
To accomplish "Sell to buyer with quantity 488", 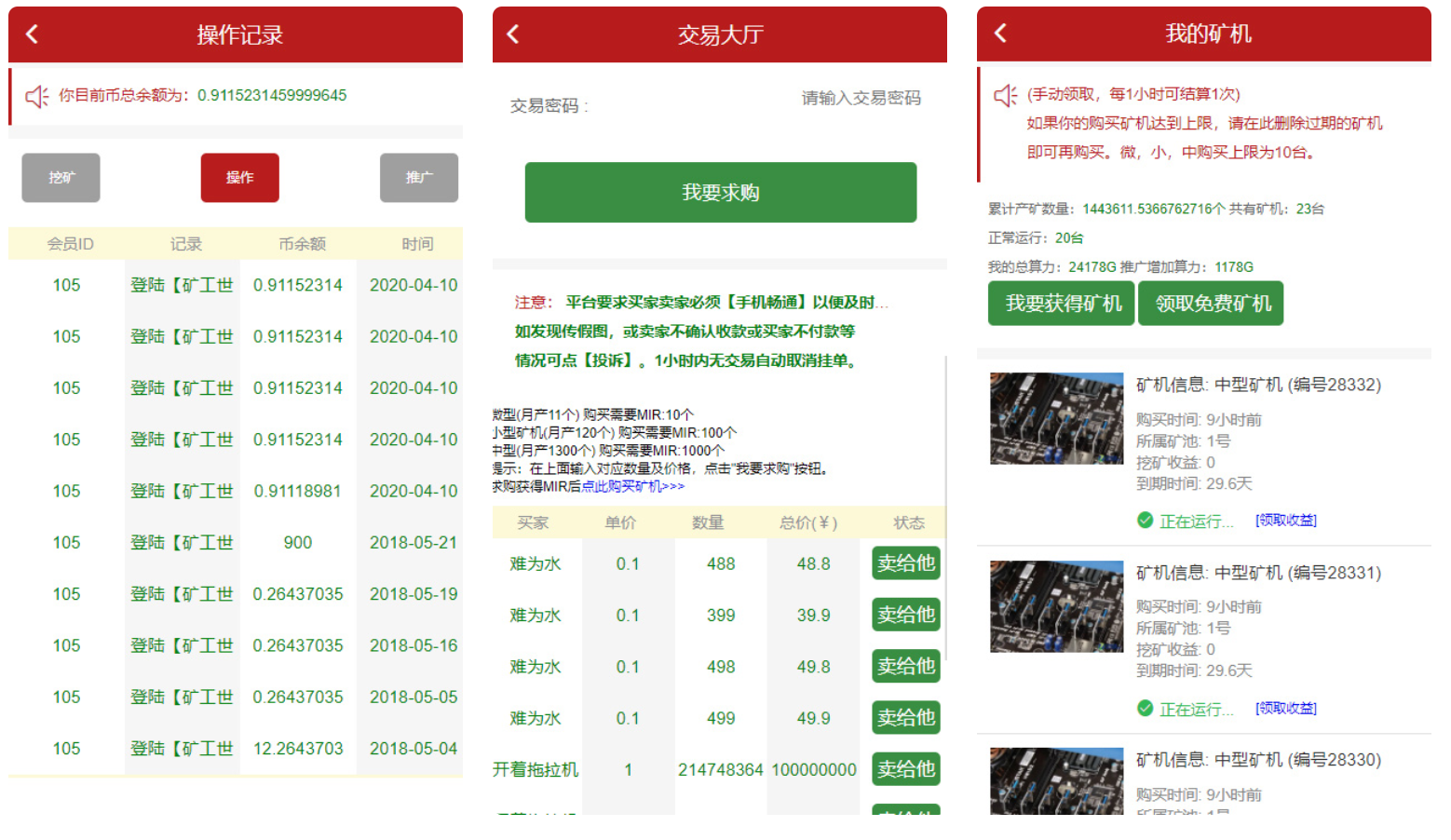I will click(905, 563).
